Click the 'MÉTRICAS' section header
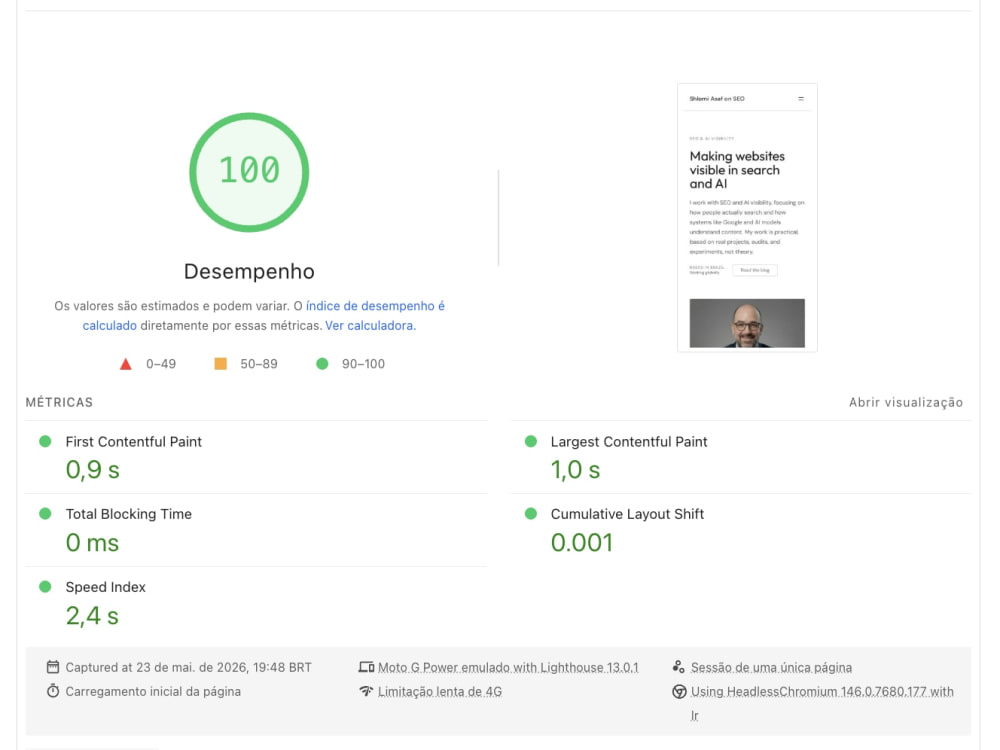The image size is (1000, 750). pos(59,402)
